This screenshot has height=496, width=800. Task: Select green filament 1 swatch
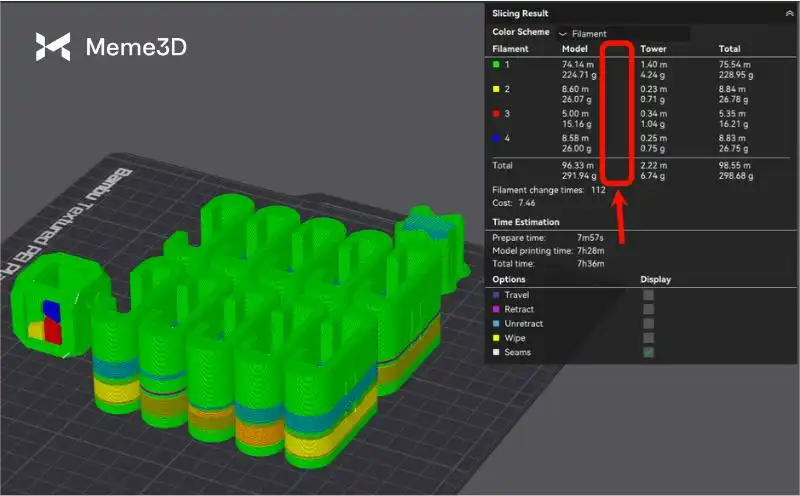(x=496, y=65)
